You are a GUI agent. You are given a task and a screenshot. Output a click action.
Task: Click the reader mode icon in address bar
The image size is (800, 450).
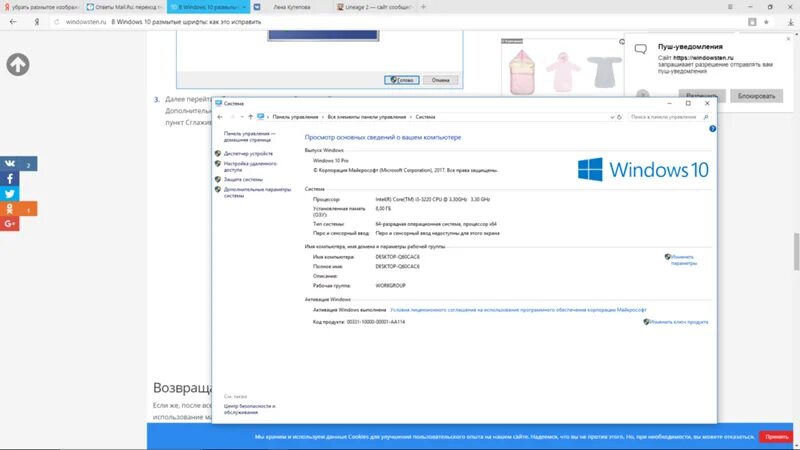click(752, 22)
